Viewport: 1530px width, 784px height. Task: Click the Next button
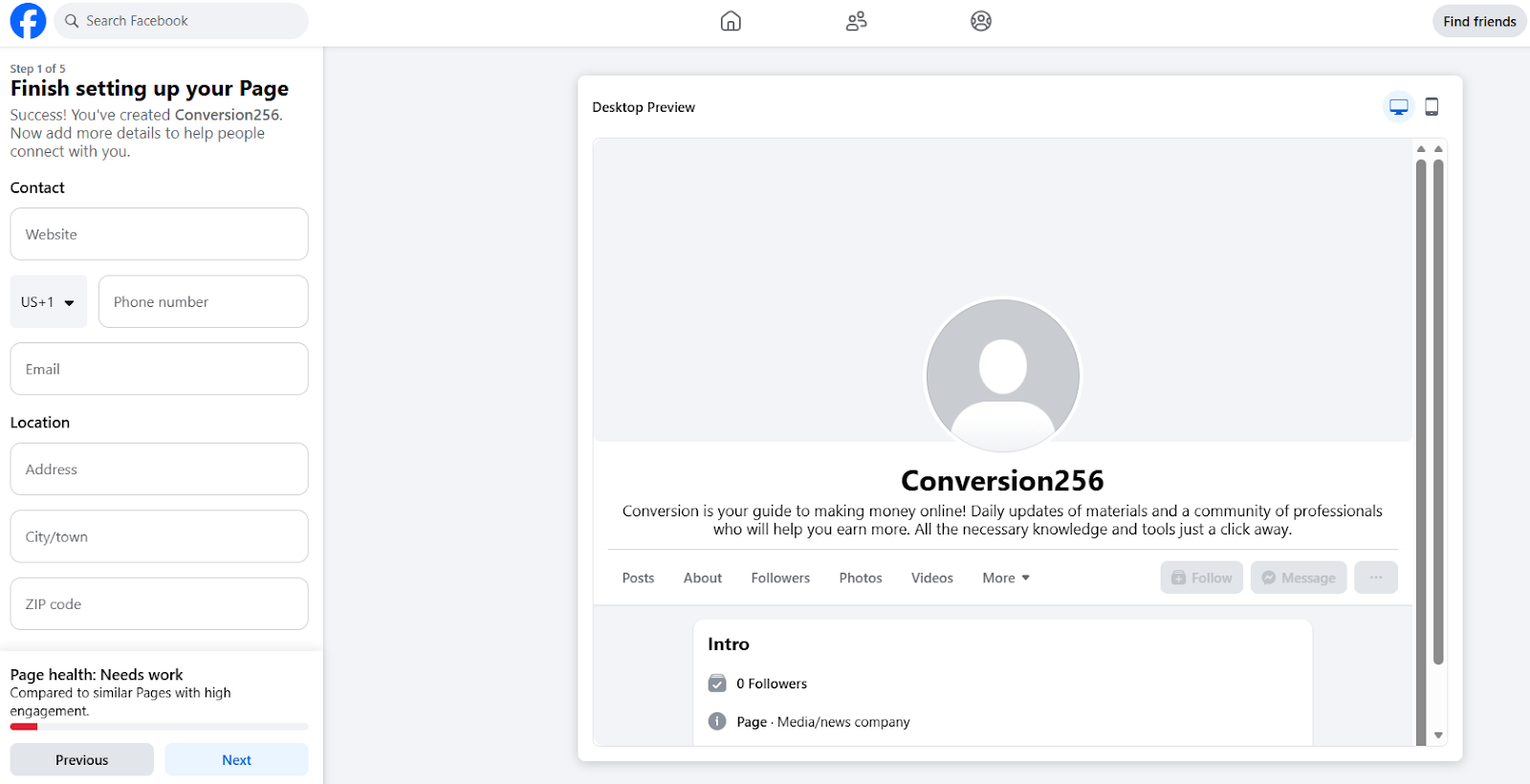236,760
